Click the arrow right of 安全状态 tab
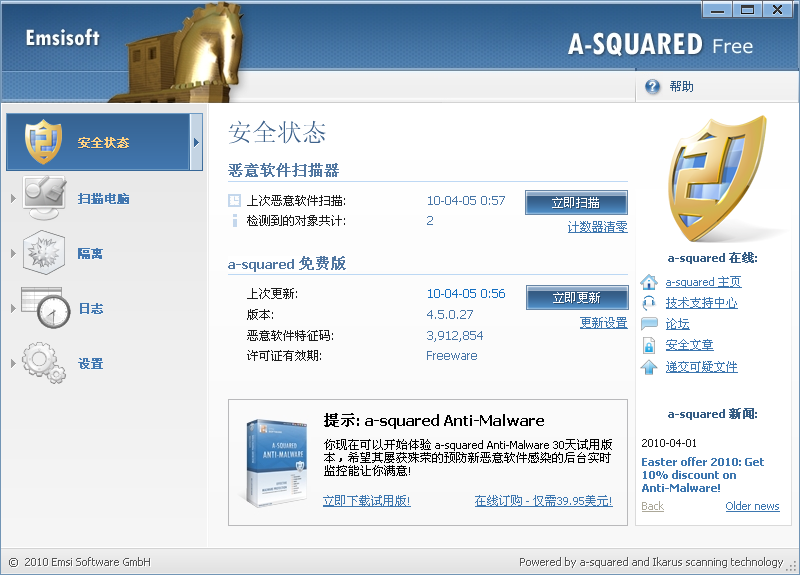This screenshot has width=800, height=575. [x=196, y=142]
